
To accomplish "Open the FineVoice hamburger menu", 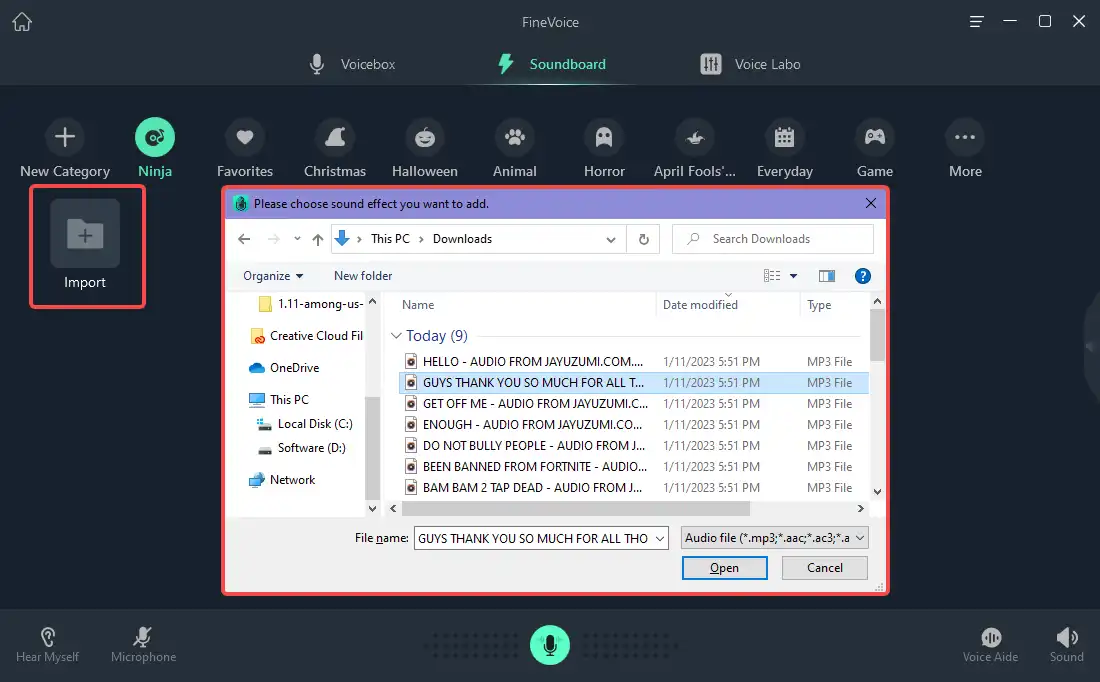I will [x=976, y=22].
